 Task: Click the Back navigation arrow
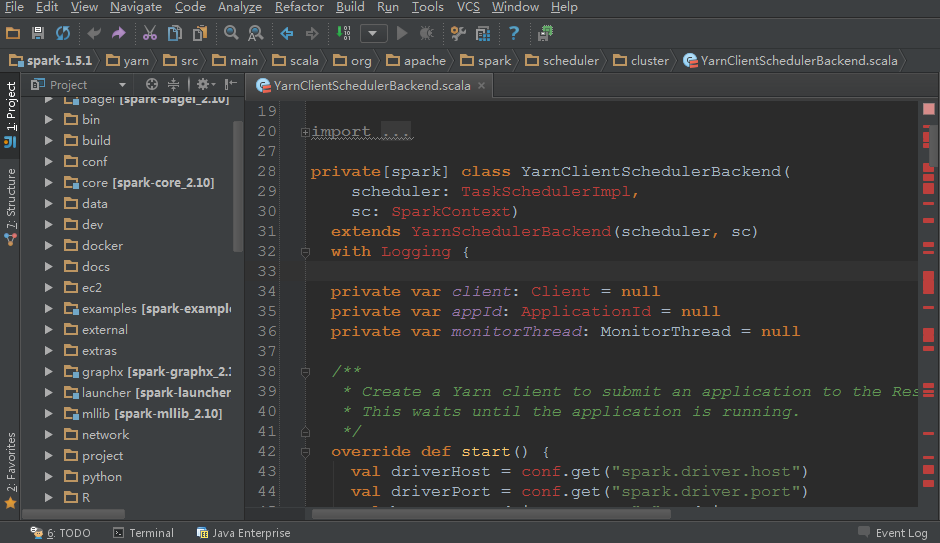click(287, 33)
